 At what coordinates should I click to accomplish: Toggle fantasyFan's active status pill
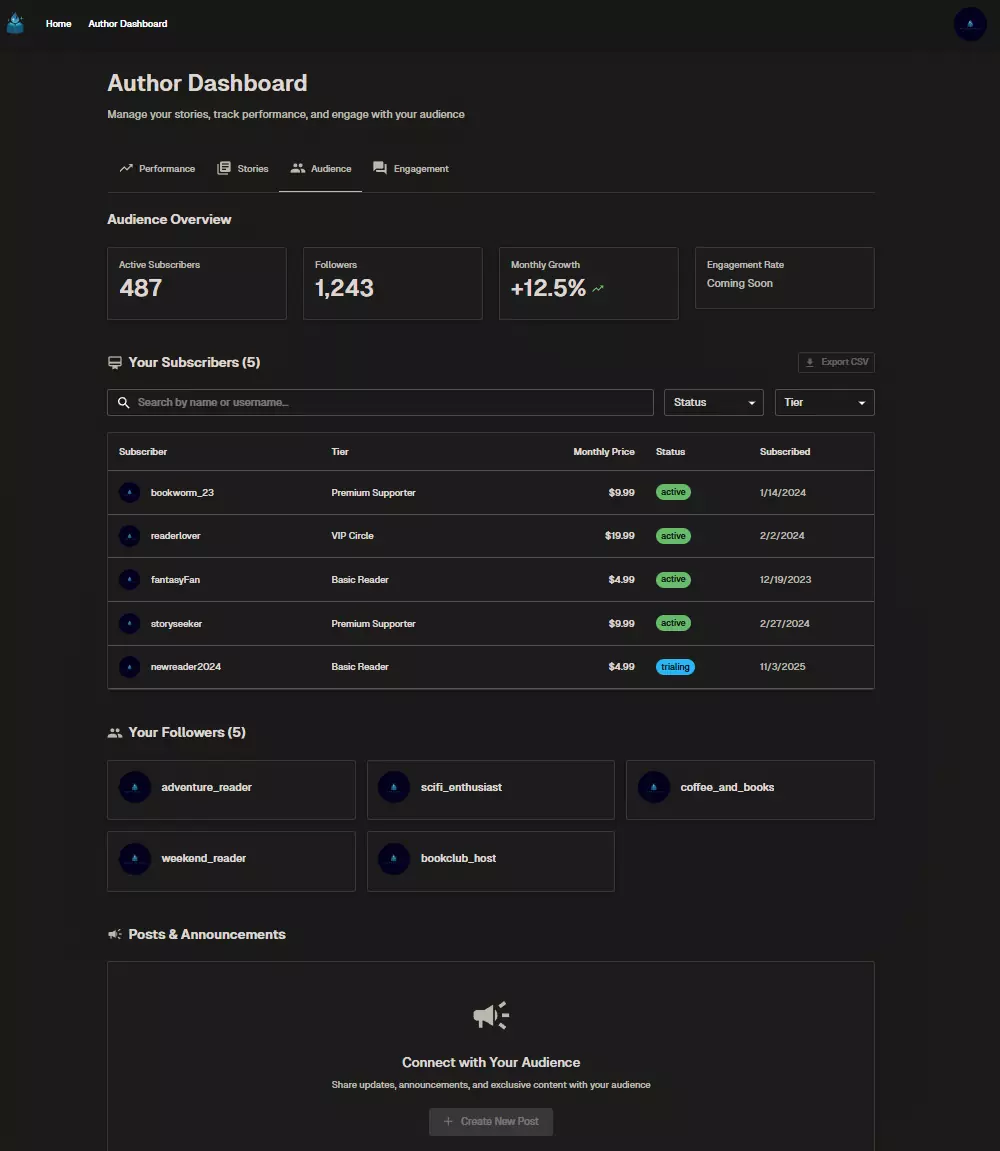point(673,579)
